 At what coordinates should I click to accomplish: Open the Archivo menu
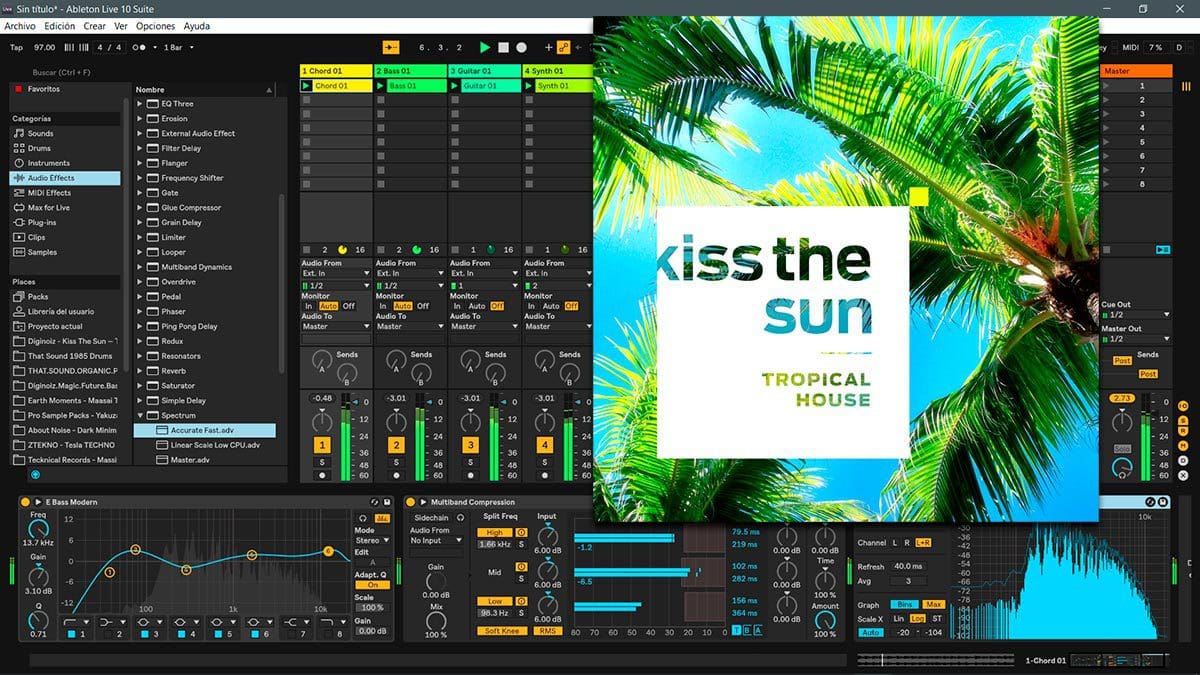[x=20, y=26]
